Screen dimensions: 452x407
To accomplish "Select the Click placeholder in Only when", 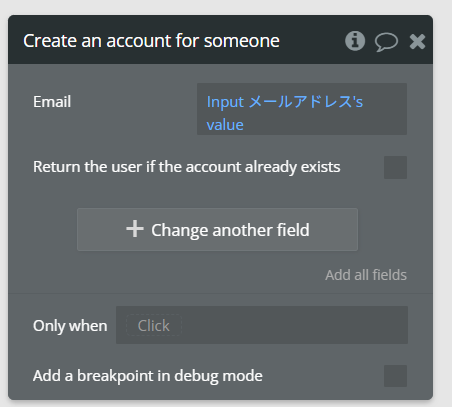I will coord(154,325).
